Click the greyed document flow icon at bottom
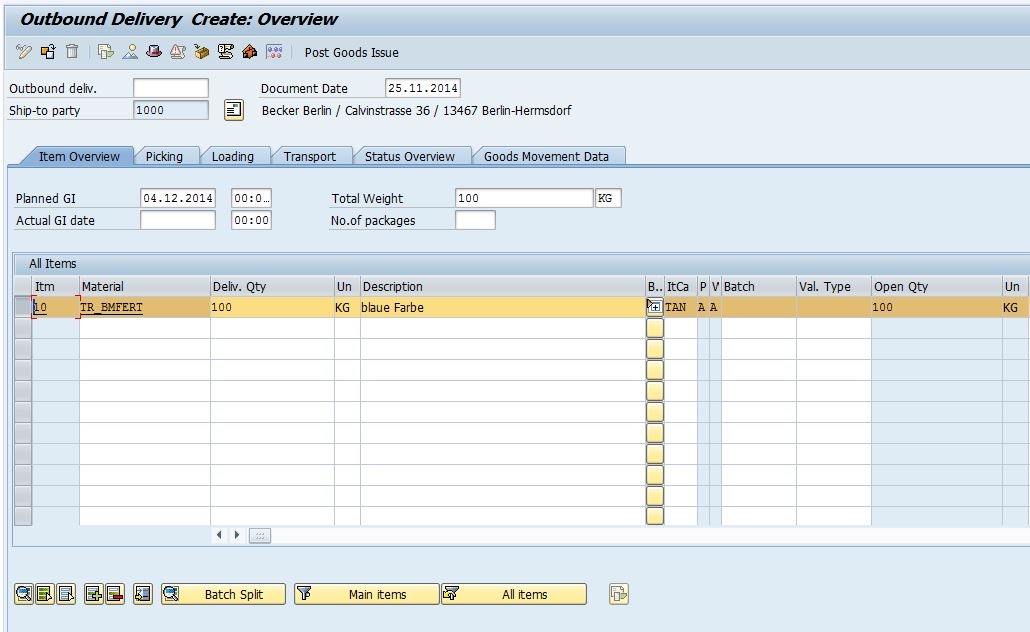The width and height of the screenshot is (1030, 632). pos(619,594)
